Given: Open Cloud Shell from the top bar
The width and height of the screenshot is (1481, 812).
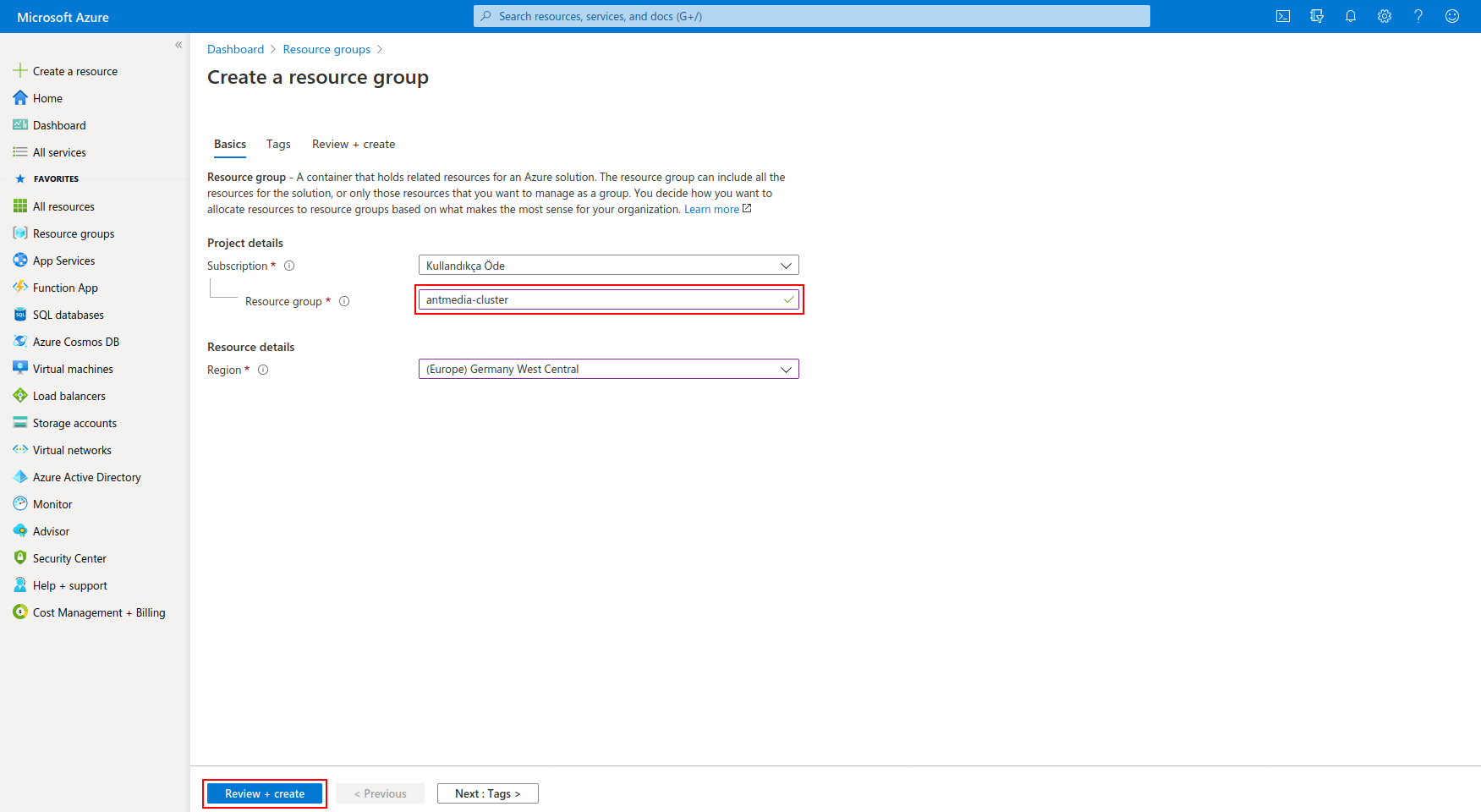Looking at the screenshot, I should point(1283,16).
